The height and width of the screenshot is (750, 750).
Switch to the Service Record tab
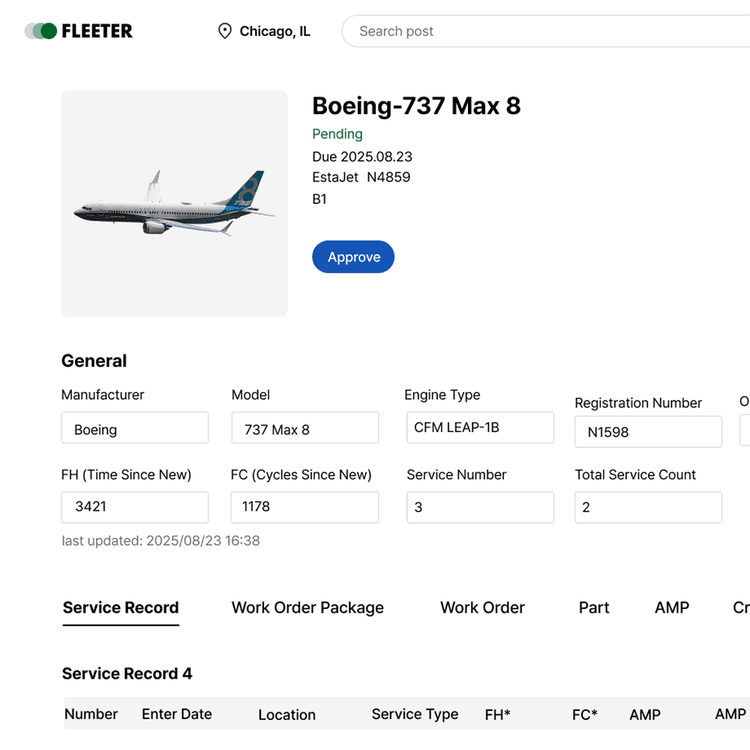[x=120, y=607]
